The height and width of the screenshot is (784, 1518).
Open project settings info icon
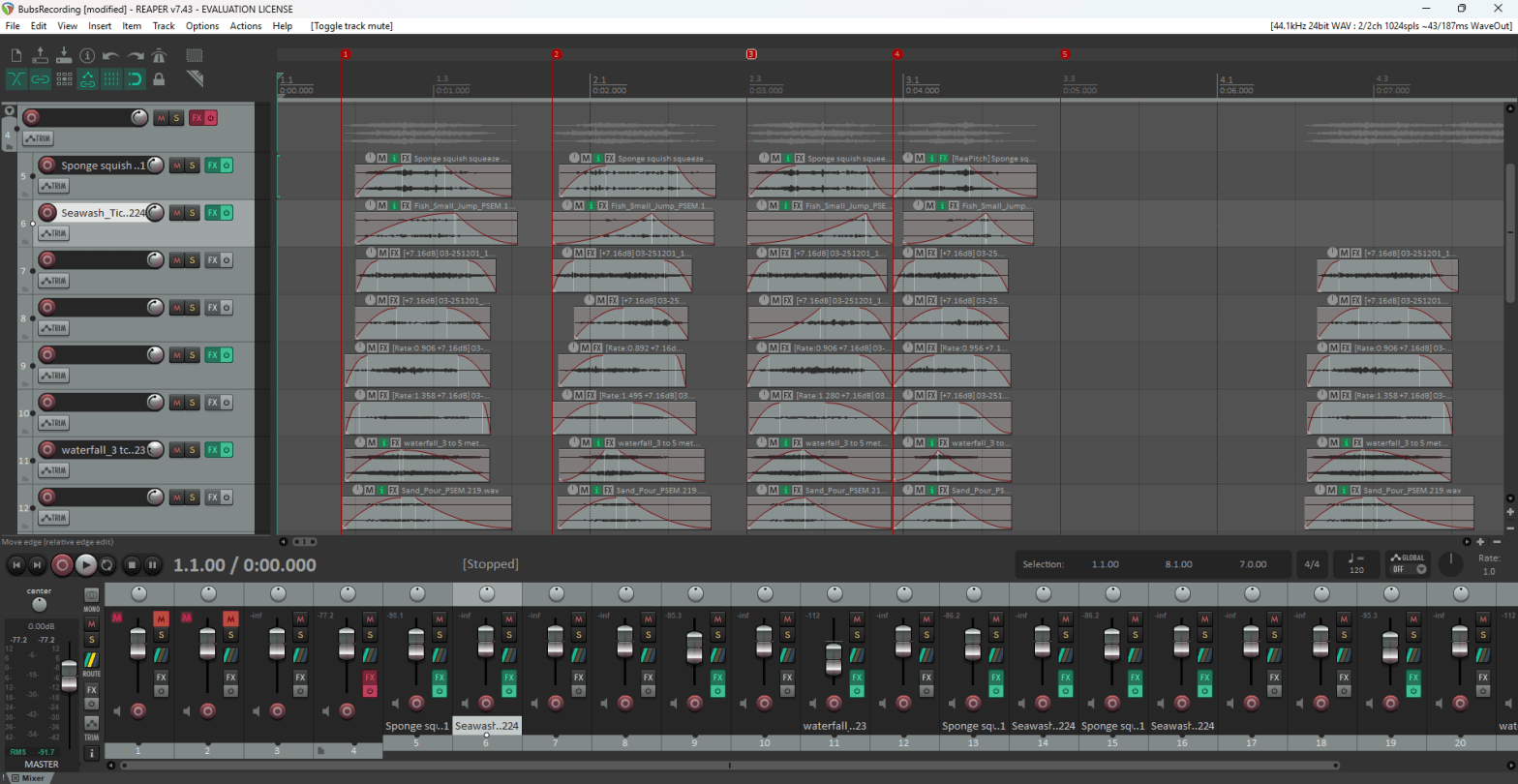point(87,56)
